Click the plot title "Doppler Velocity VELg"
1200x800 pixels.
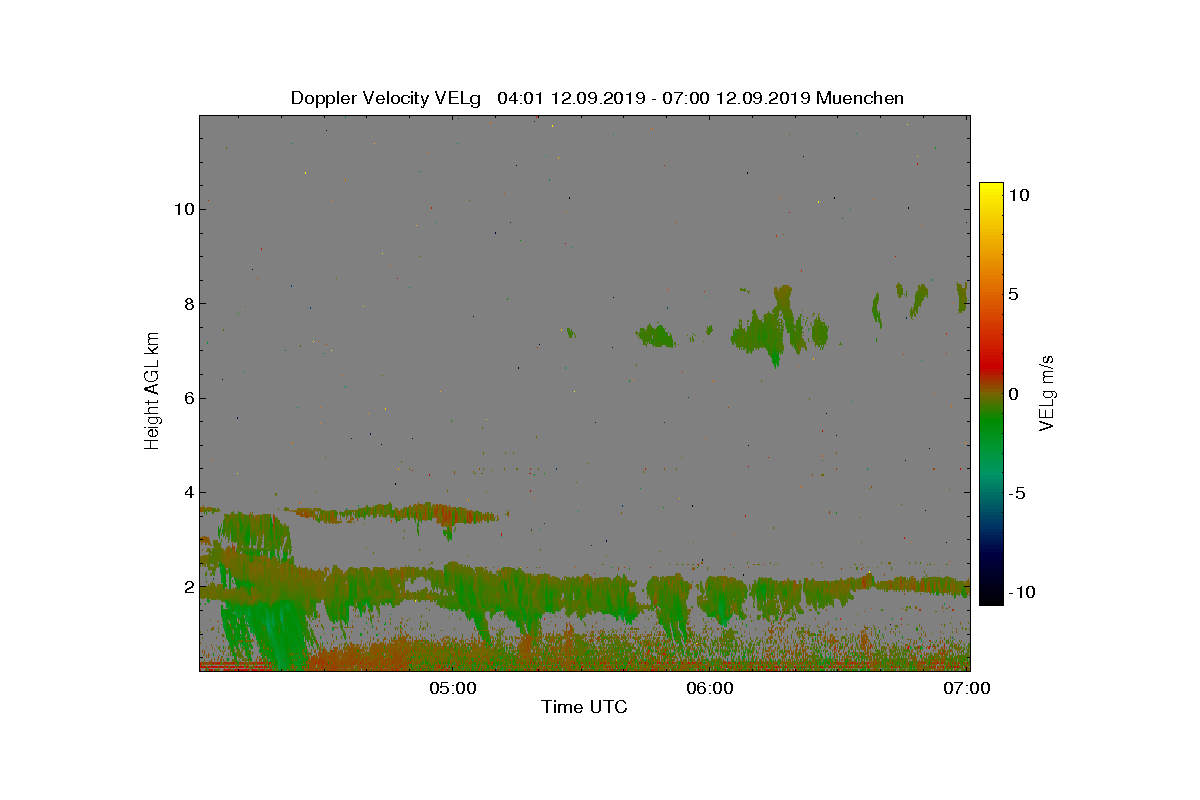386,98
